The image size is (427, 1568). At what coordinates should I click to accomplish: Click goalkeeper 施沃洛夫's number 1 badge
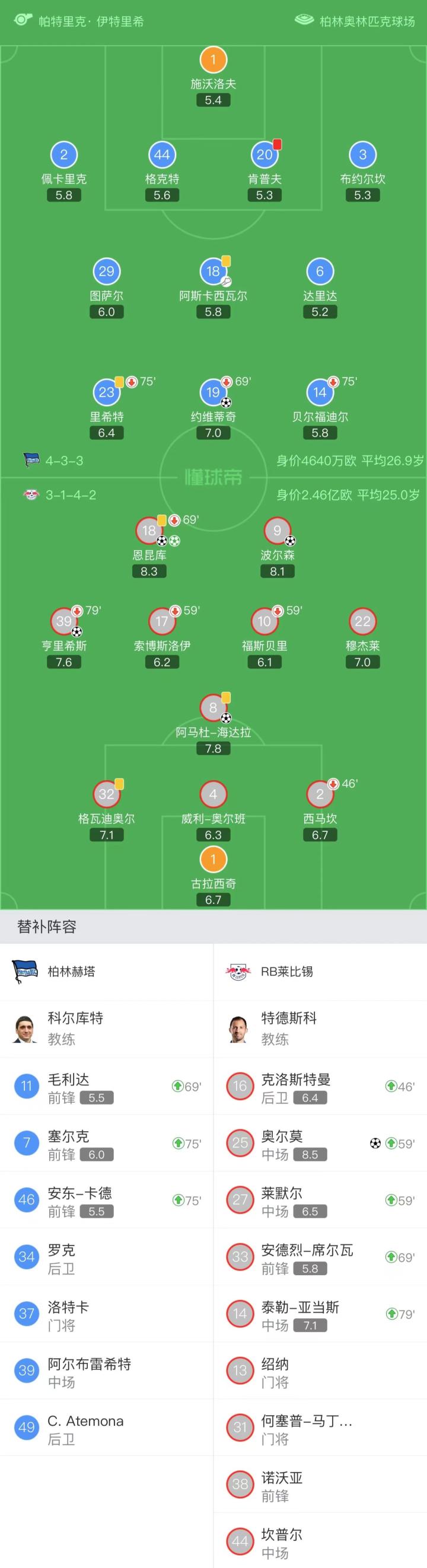pyautogui.click(x=213, y=60)
